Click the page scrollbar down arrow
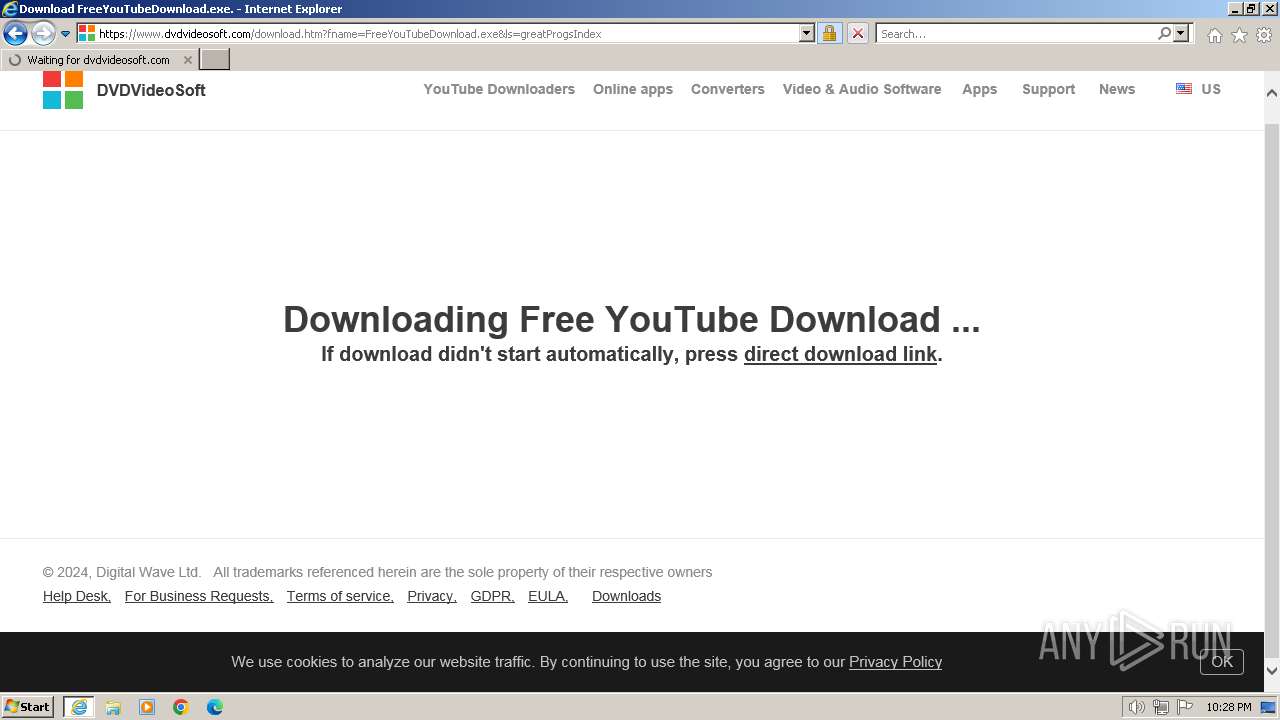 (1272, 671)
